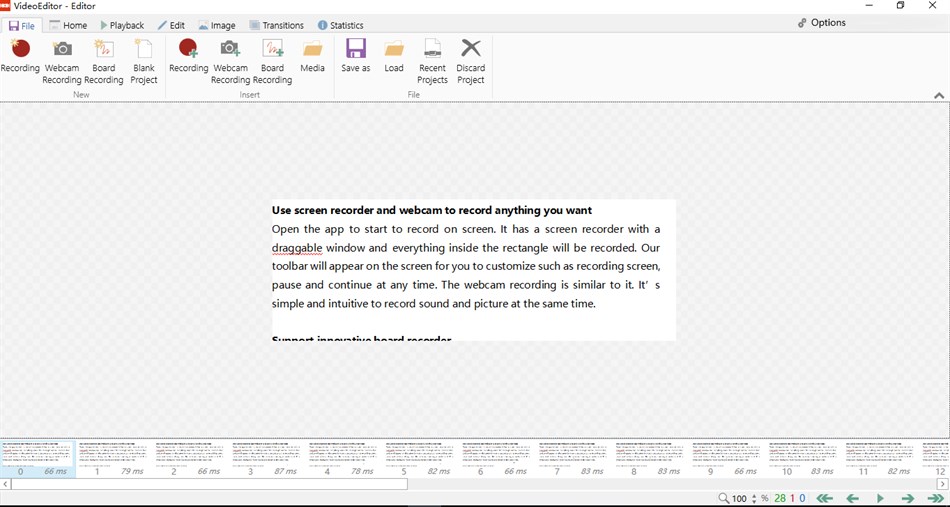The image size is (950, 507).
Task: Select frame 0 thumbnail (66 ms)
Action: coord(38,459)
